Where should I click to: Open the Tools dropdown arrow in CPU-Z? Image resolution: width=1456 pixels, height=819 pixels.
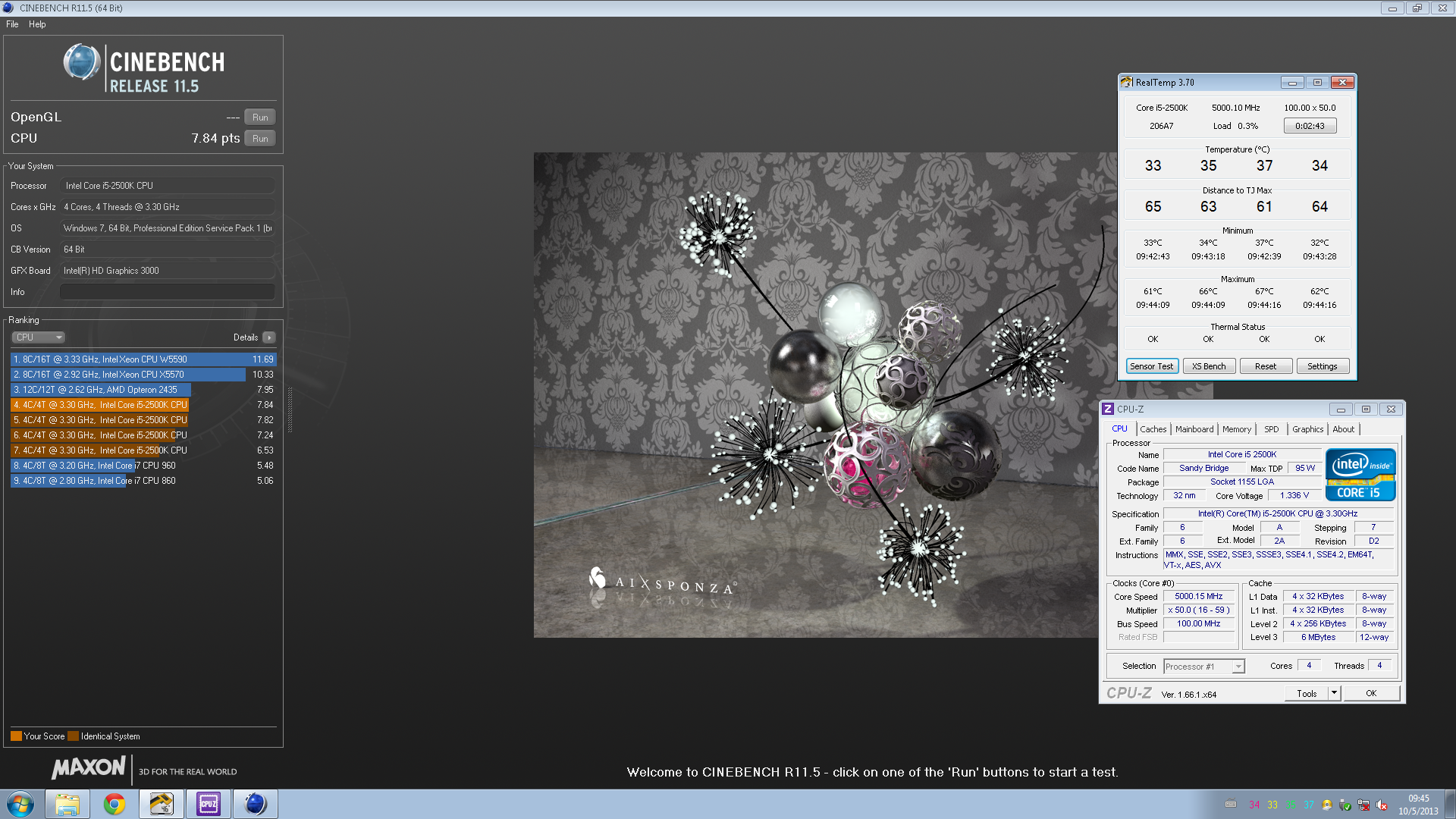pyautogui.click(x=1335, y=693)
